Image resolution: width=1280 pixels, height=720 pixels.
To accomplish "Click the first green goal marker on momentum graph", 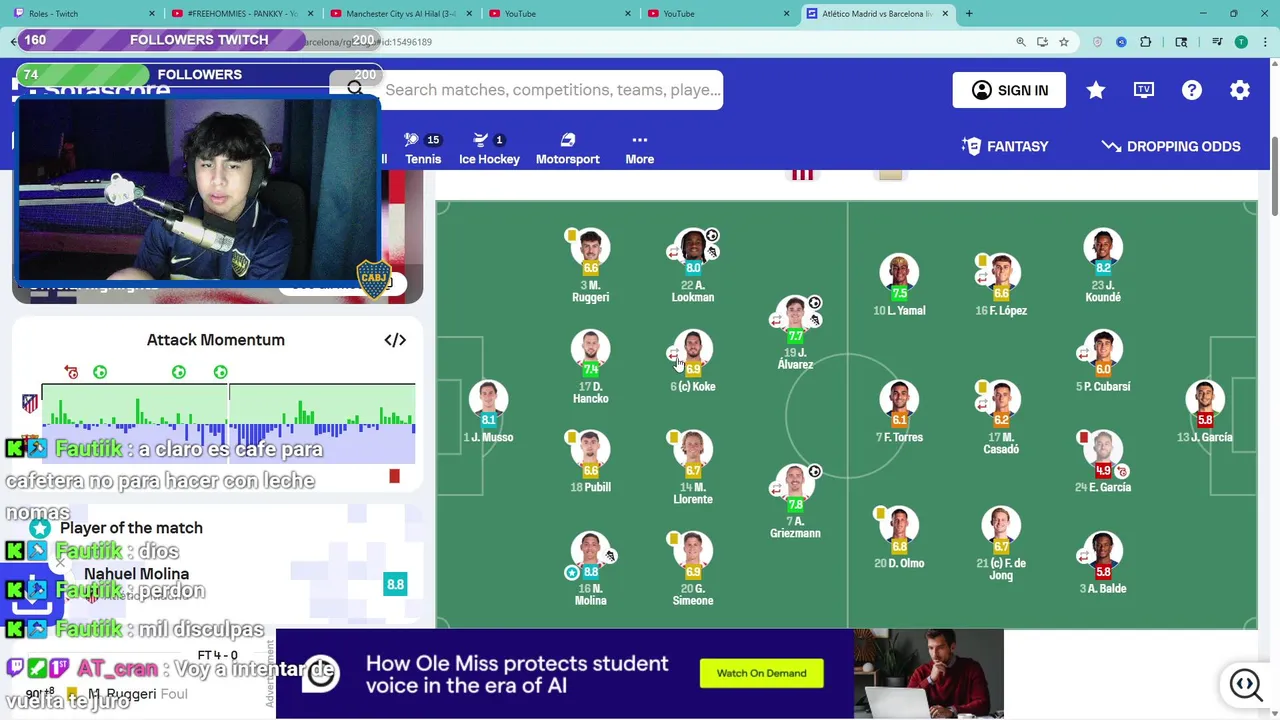I will (100, 372).
